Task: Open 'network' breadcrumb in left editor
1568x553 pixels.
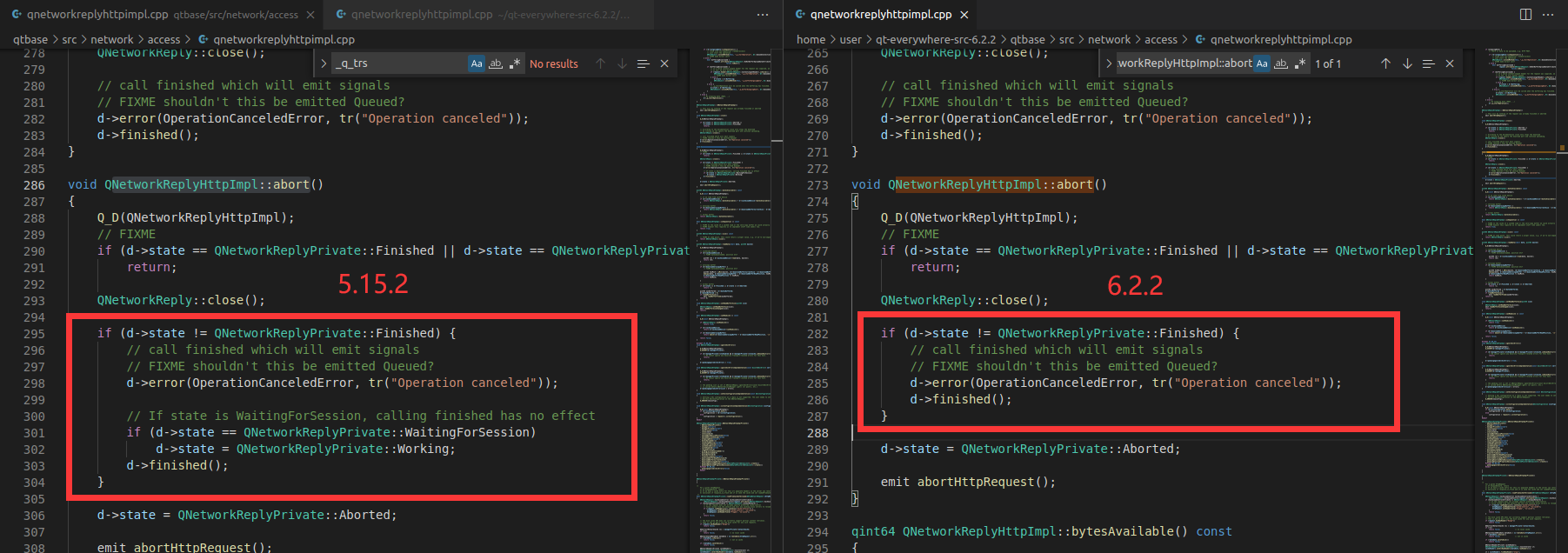Action: (111, 39)
